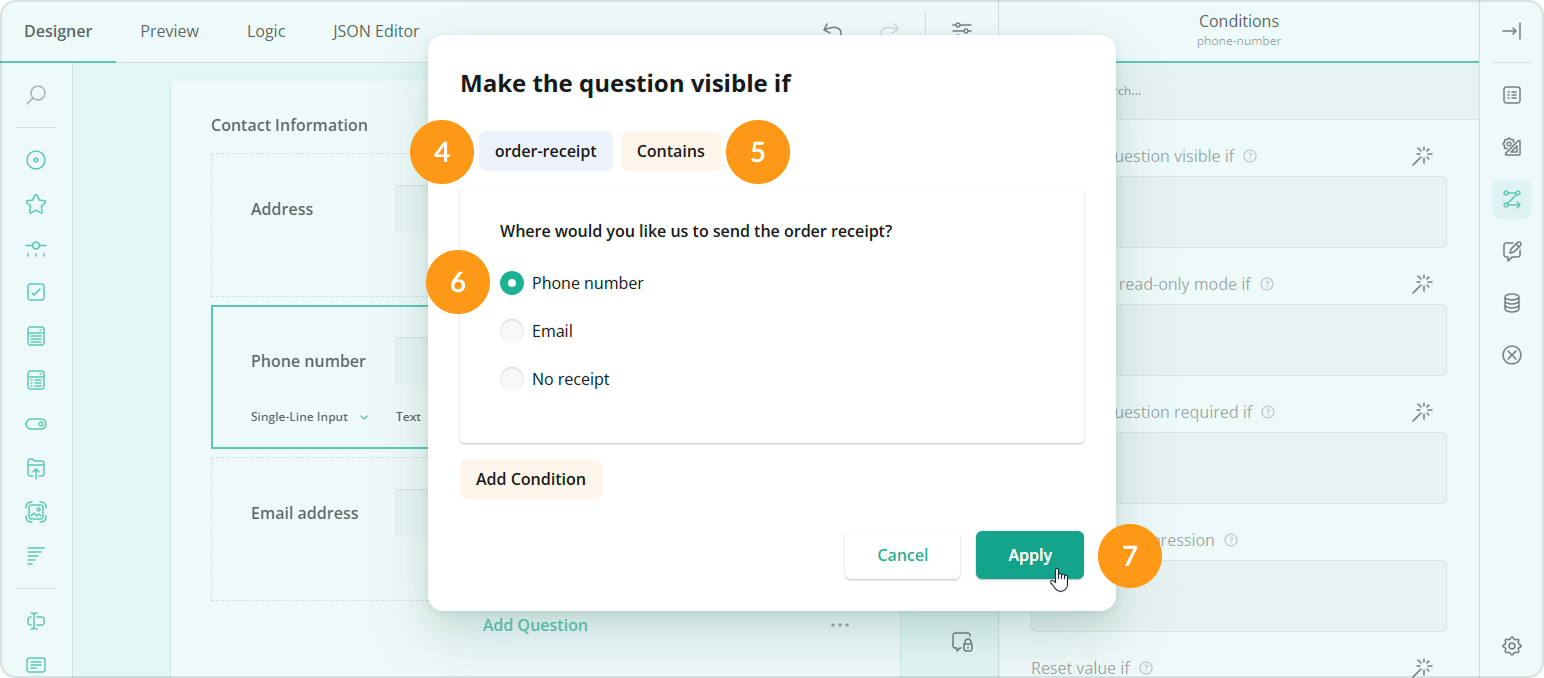Select the Rating Scale question type

coord(35,203)
